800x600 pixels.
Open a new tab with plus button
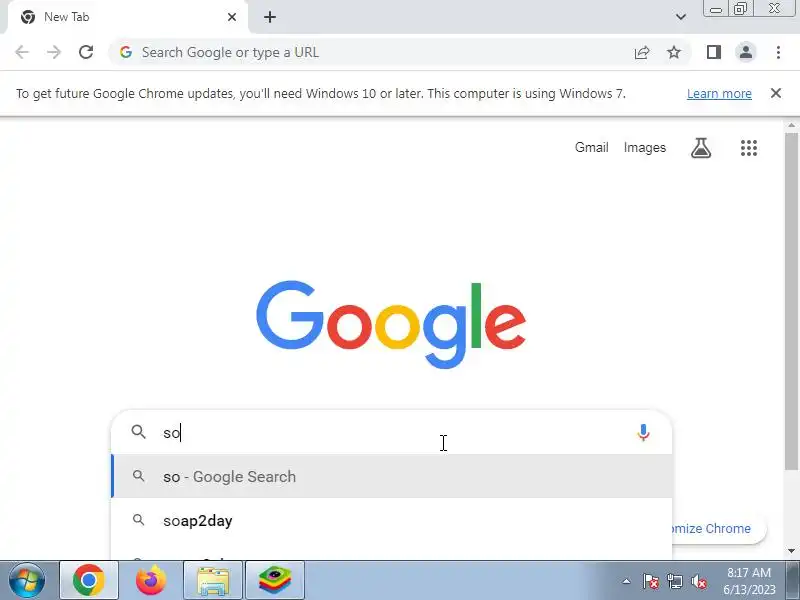[270, 17]
